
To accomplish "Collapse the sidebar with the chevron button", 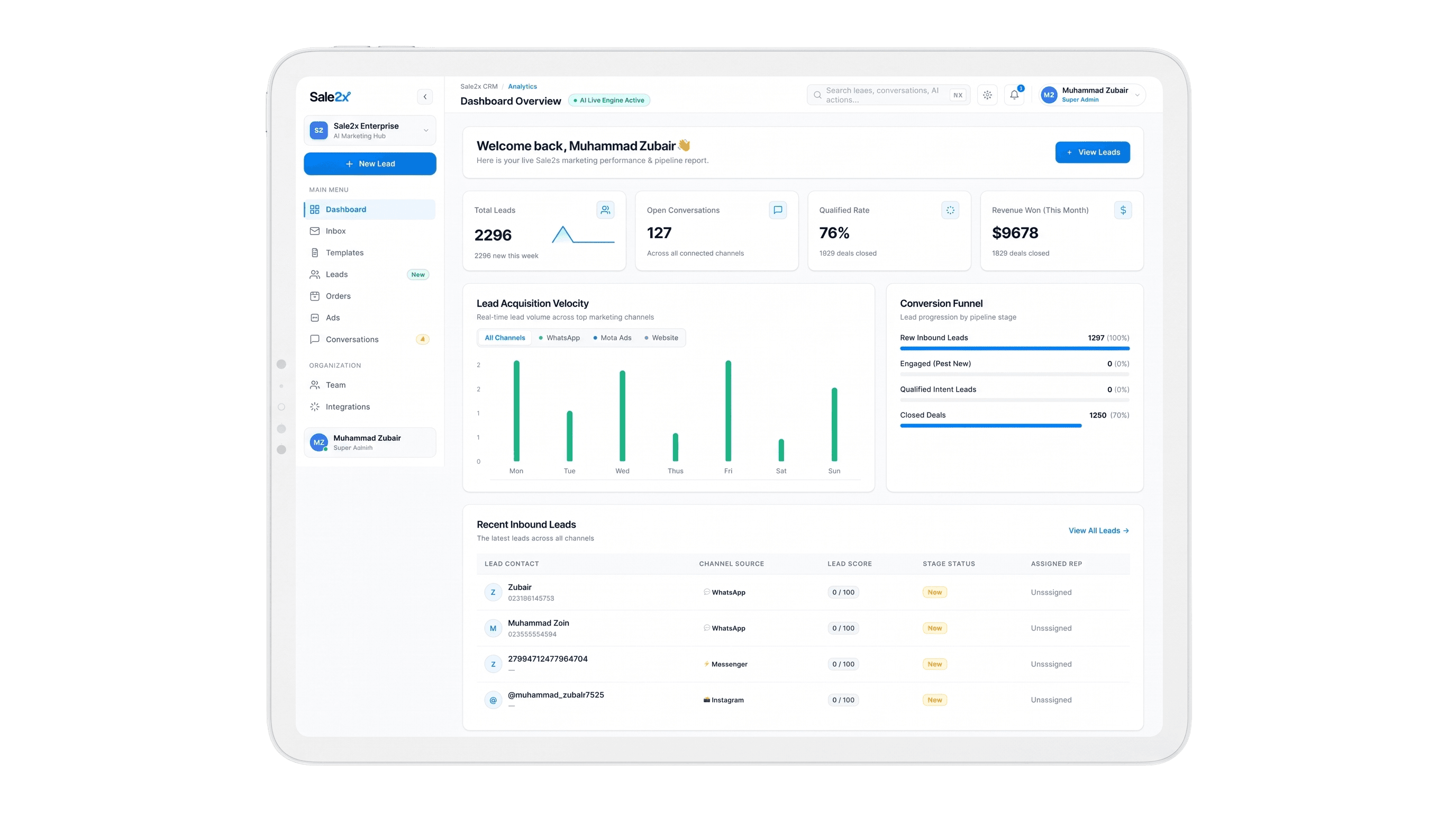I will (x=425, y=97).
